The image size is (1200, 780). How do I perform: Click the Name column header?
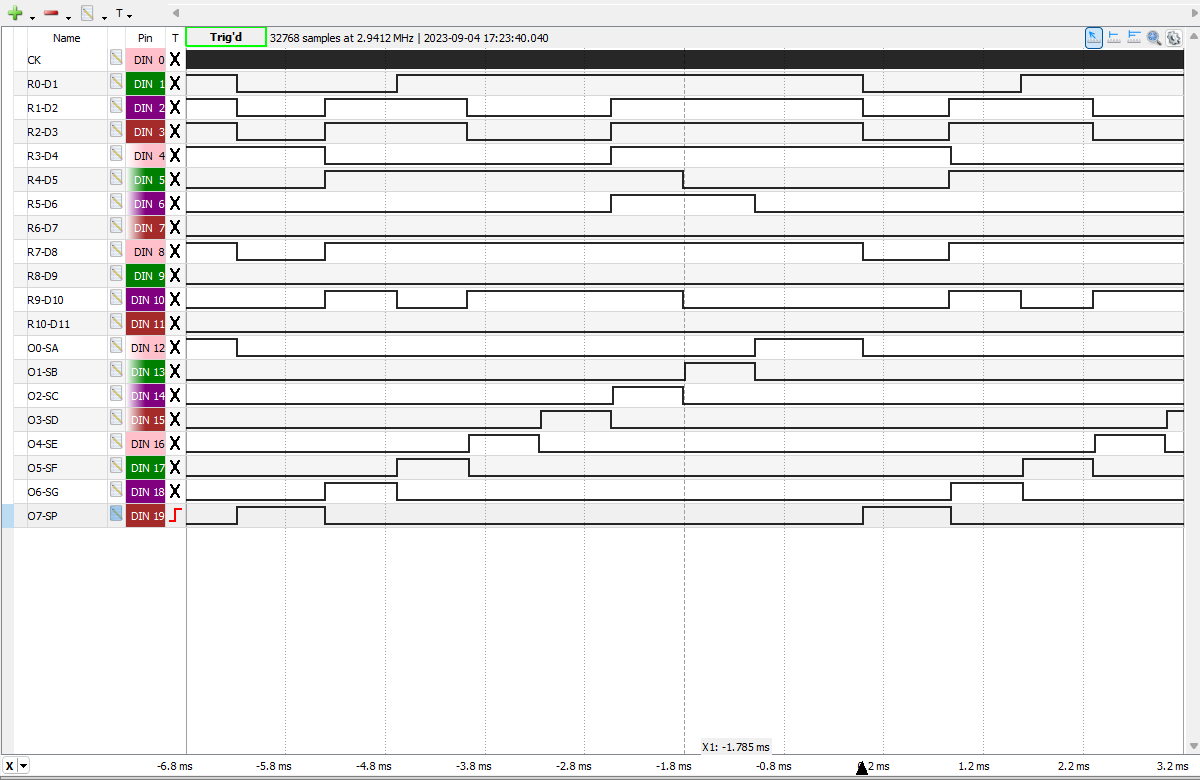click(66, 38)
